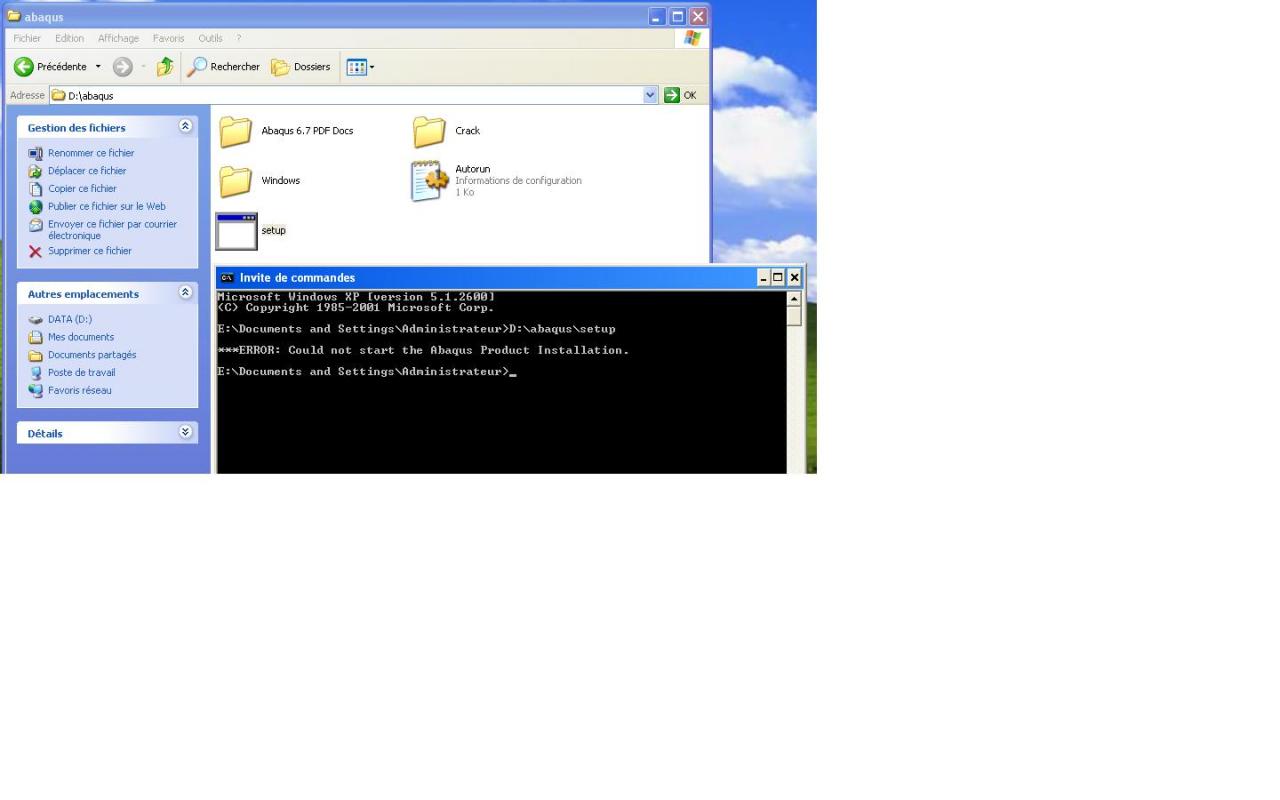Viewport: 1280px width, 800px height.
Task: Close the abaqus explorer window
Action: pos(698,16)
